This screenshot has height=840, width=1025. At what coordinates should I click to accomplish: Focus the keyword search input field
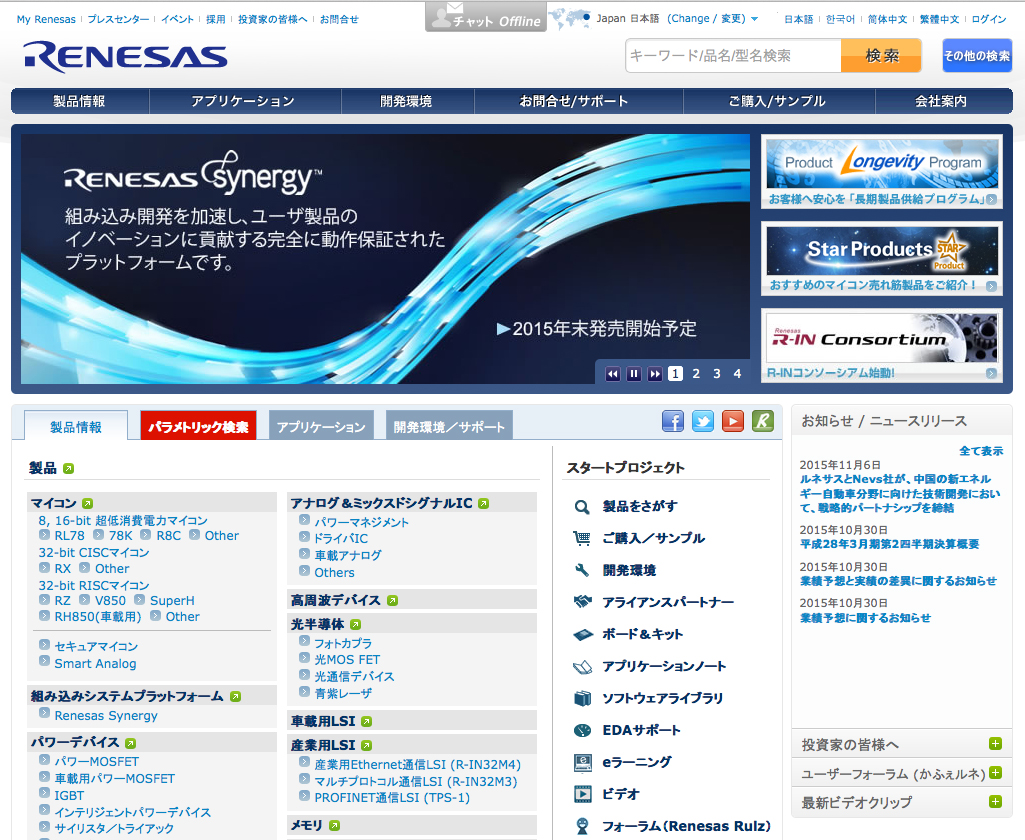(x=733, y=56)
